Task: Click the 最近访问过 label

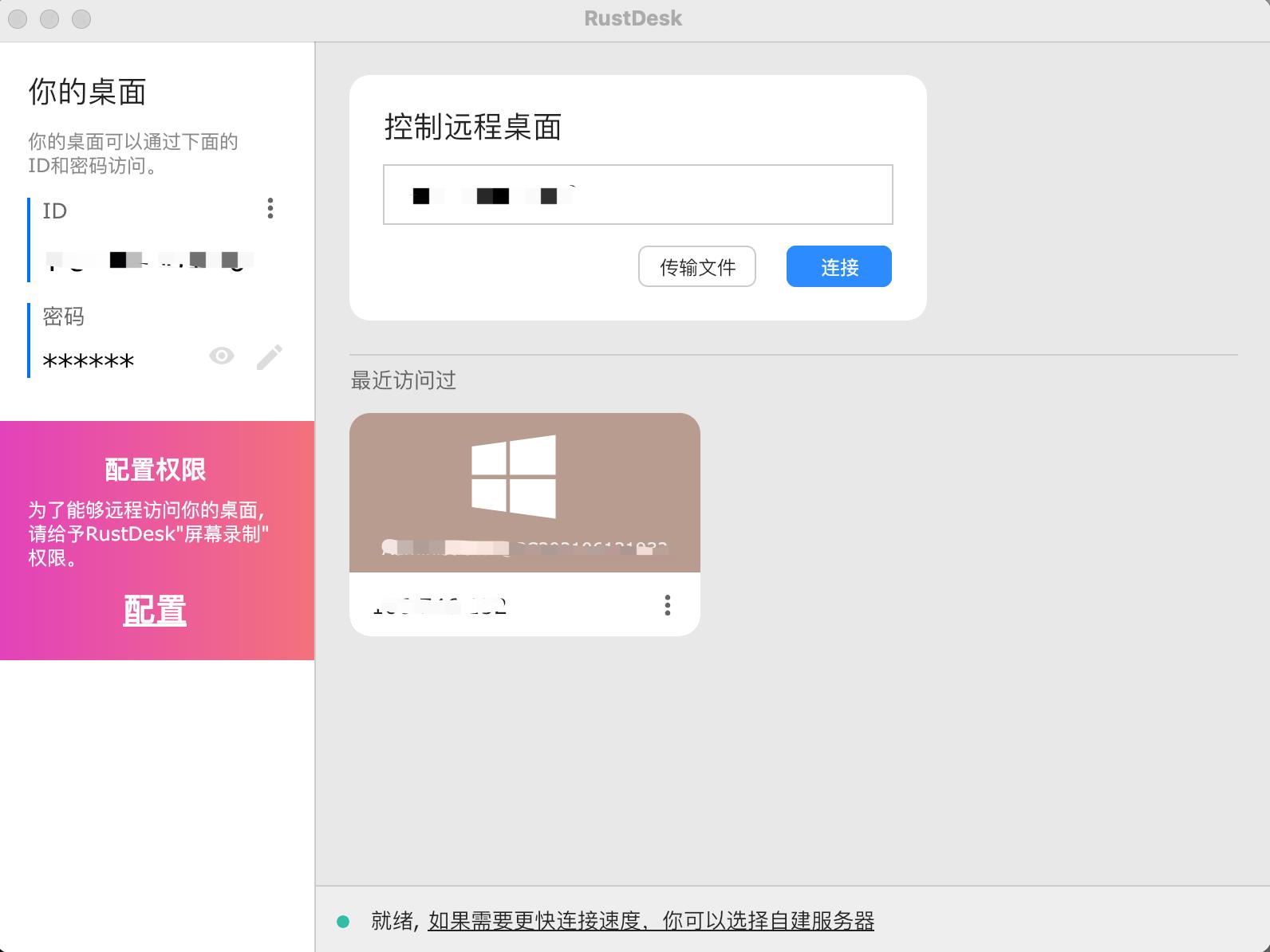Action: click(x=404, y=380)
